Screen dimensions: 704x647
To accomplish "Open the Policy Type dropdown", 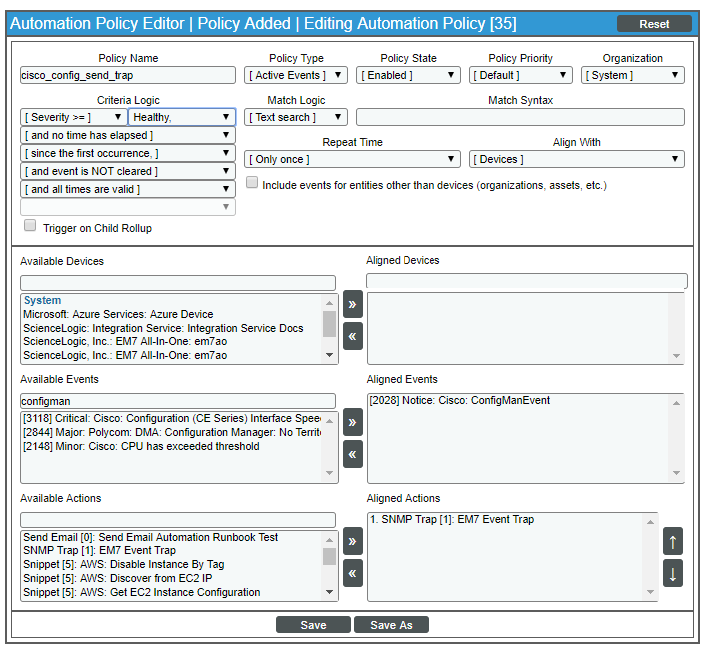I will click(x=296, y=75).
